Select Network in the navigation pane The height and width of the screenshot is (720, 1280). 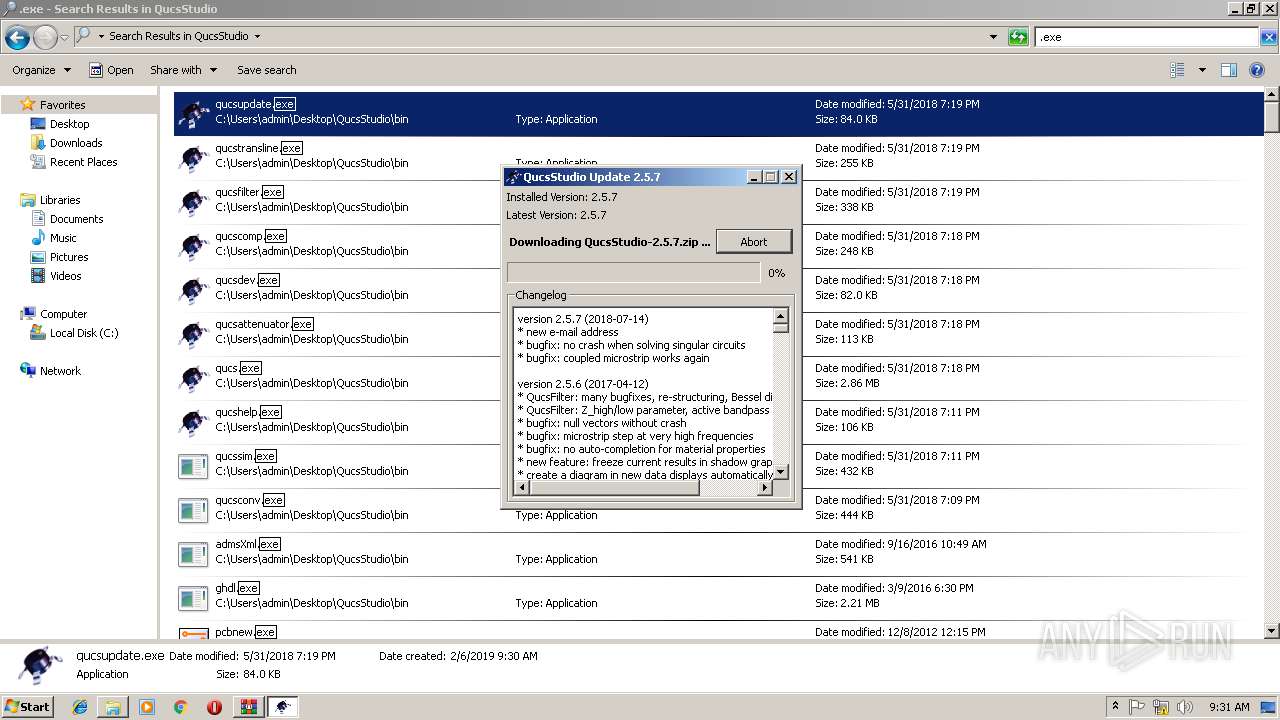point(60,371)
